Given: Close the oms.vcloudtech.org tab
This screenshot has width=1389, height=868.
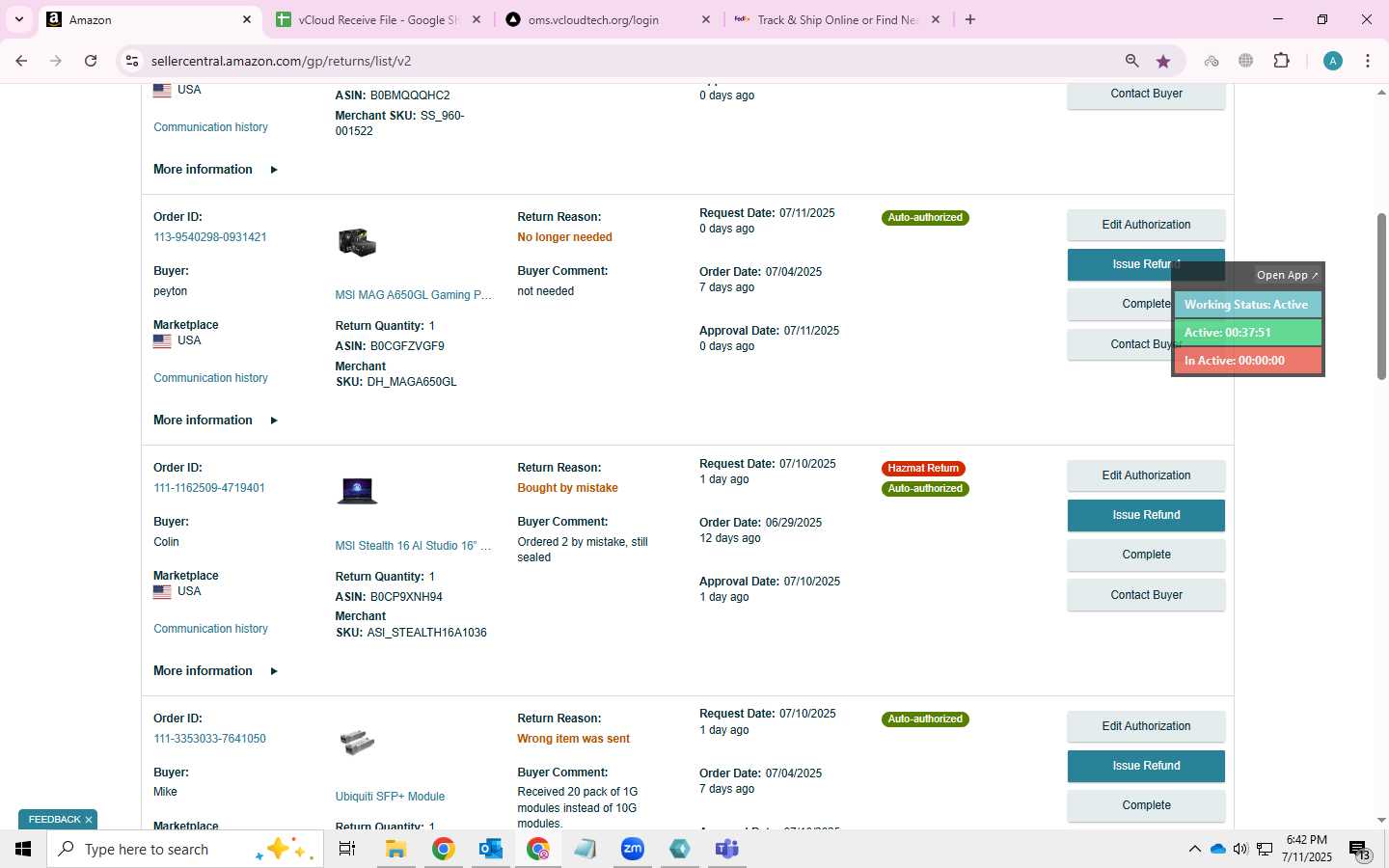Looking at the screenshot, I should [x=706, y=19].
